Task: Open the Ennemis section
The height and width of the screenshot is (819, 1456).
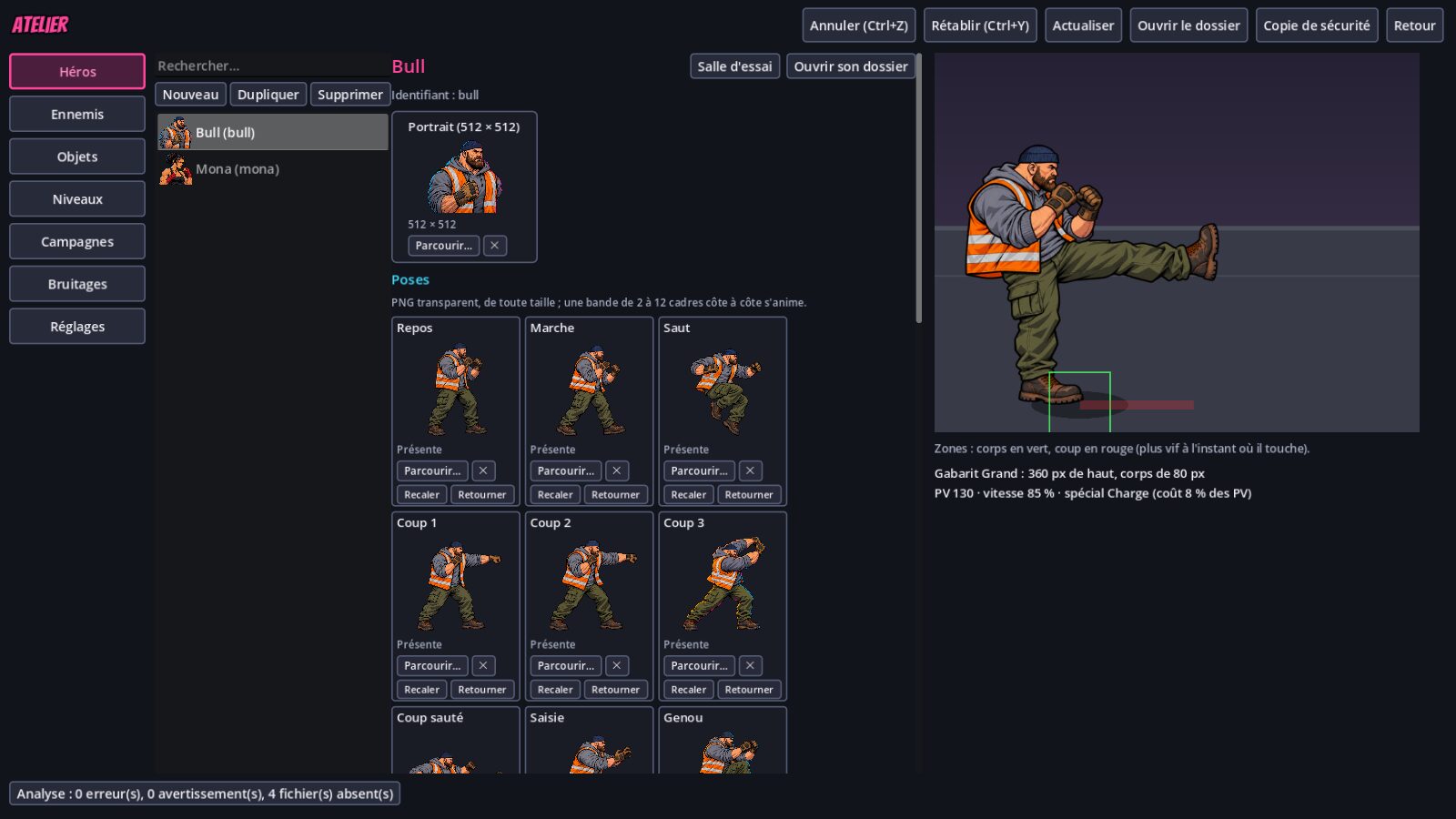Action: click(77, 114)
